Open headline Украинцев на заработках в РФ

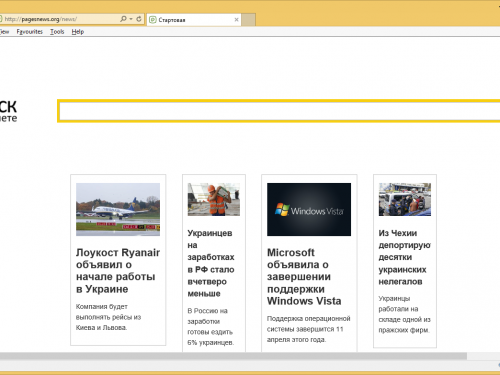(211, 263)
